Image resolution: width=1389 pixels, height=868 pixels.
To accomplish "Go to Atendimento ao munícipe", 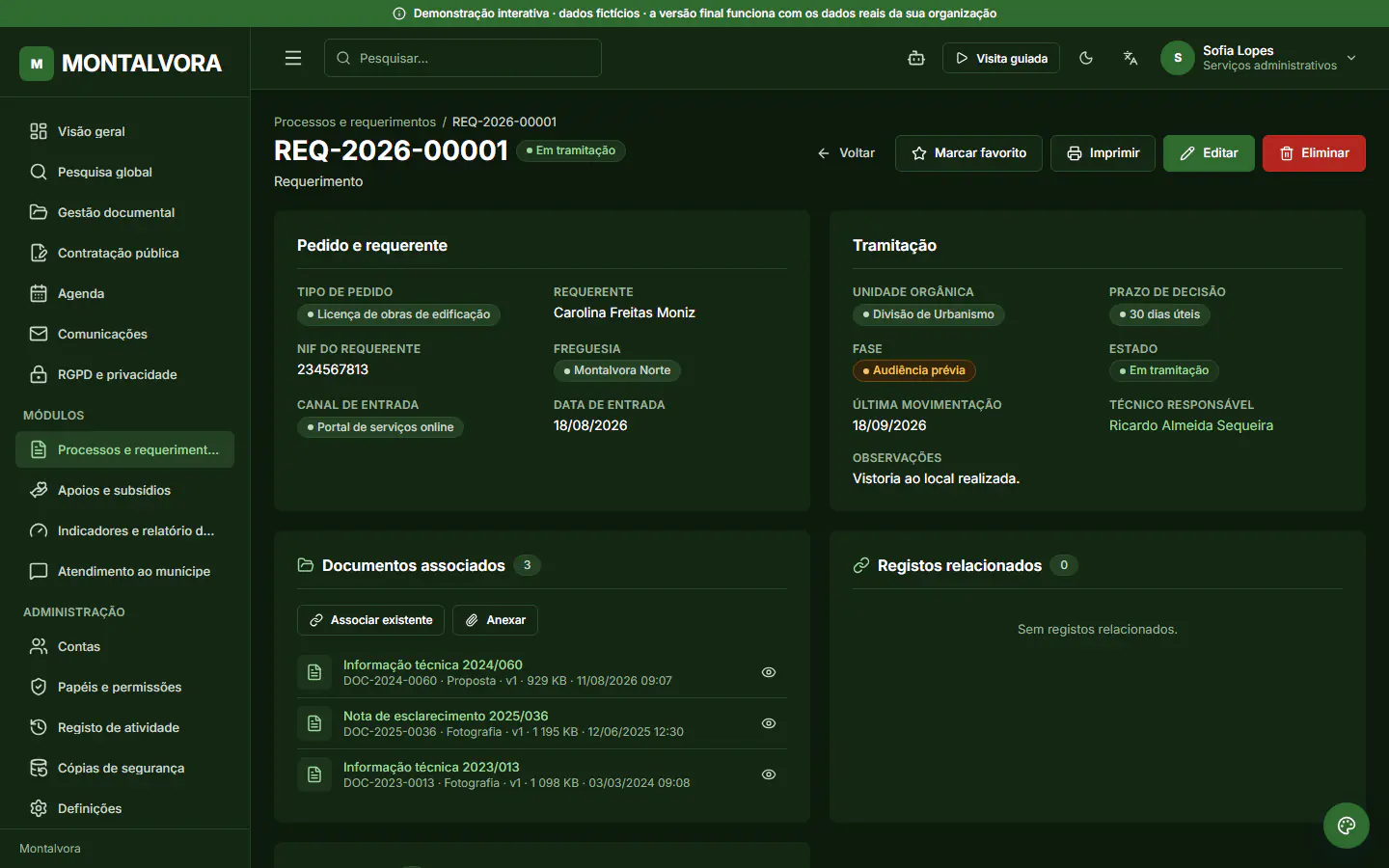I will [x=124, y=571].
